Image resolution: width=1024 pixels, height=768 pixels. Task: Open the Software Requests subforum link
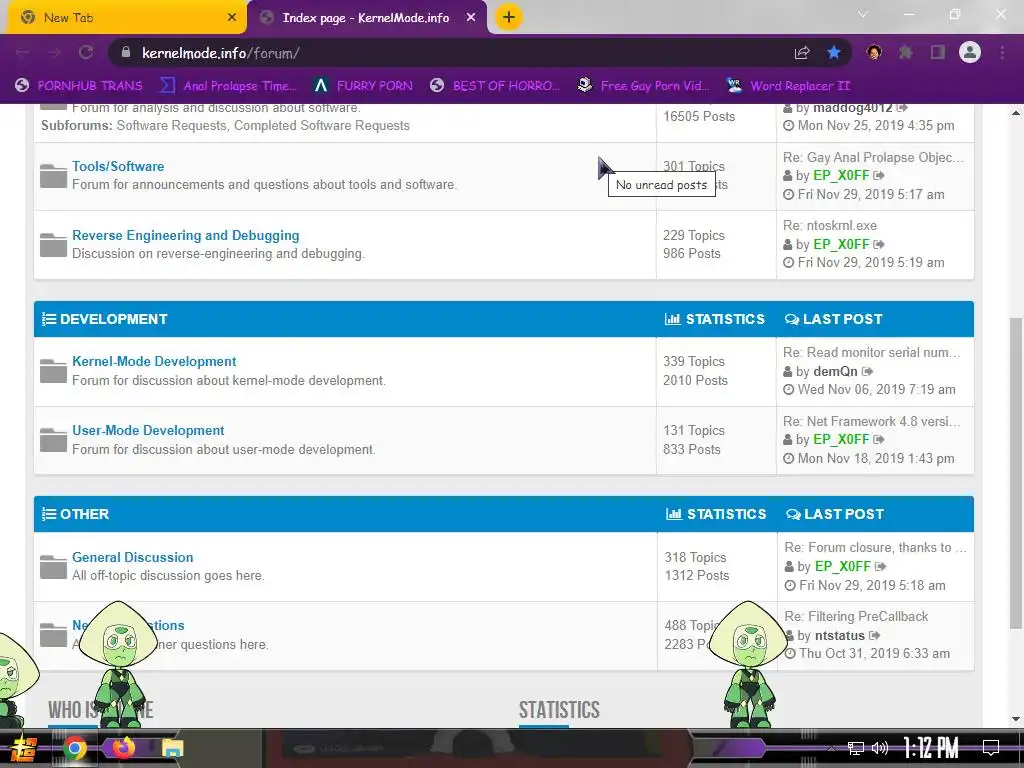[x=171, y=125]
